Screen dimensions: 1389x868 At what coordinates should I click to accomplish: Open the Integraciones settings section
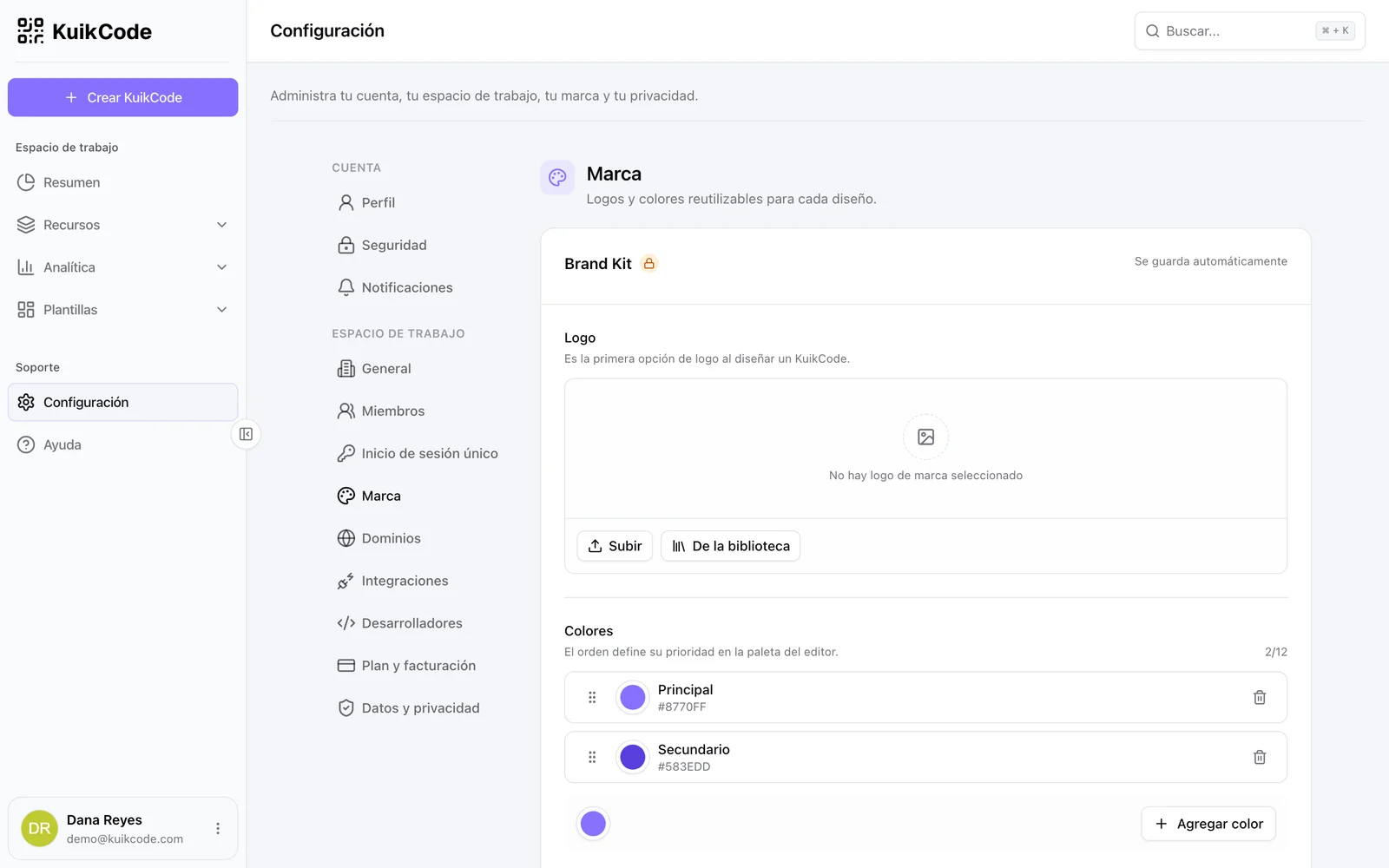click(393, 581)
